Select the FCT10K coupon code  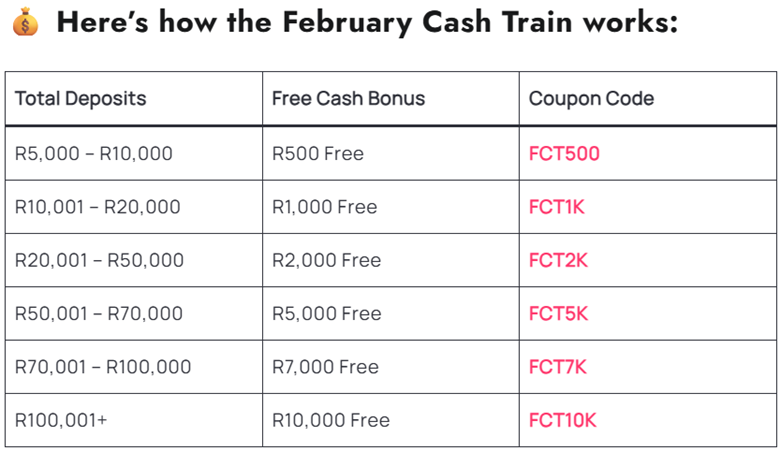pos(563,420)
